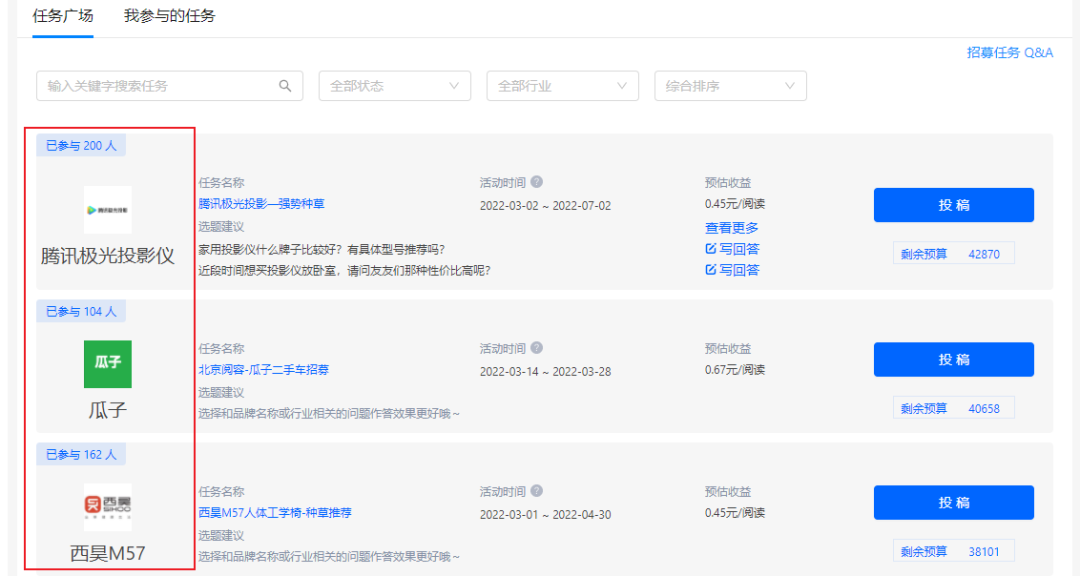Expand the 全部行业 dropdown
This screenshot has height=576, width=1080.
(x=563, y=86)
